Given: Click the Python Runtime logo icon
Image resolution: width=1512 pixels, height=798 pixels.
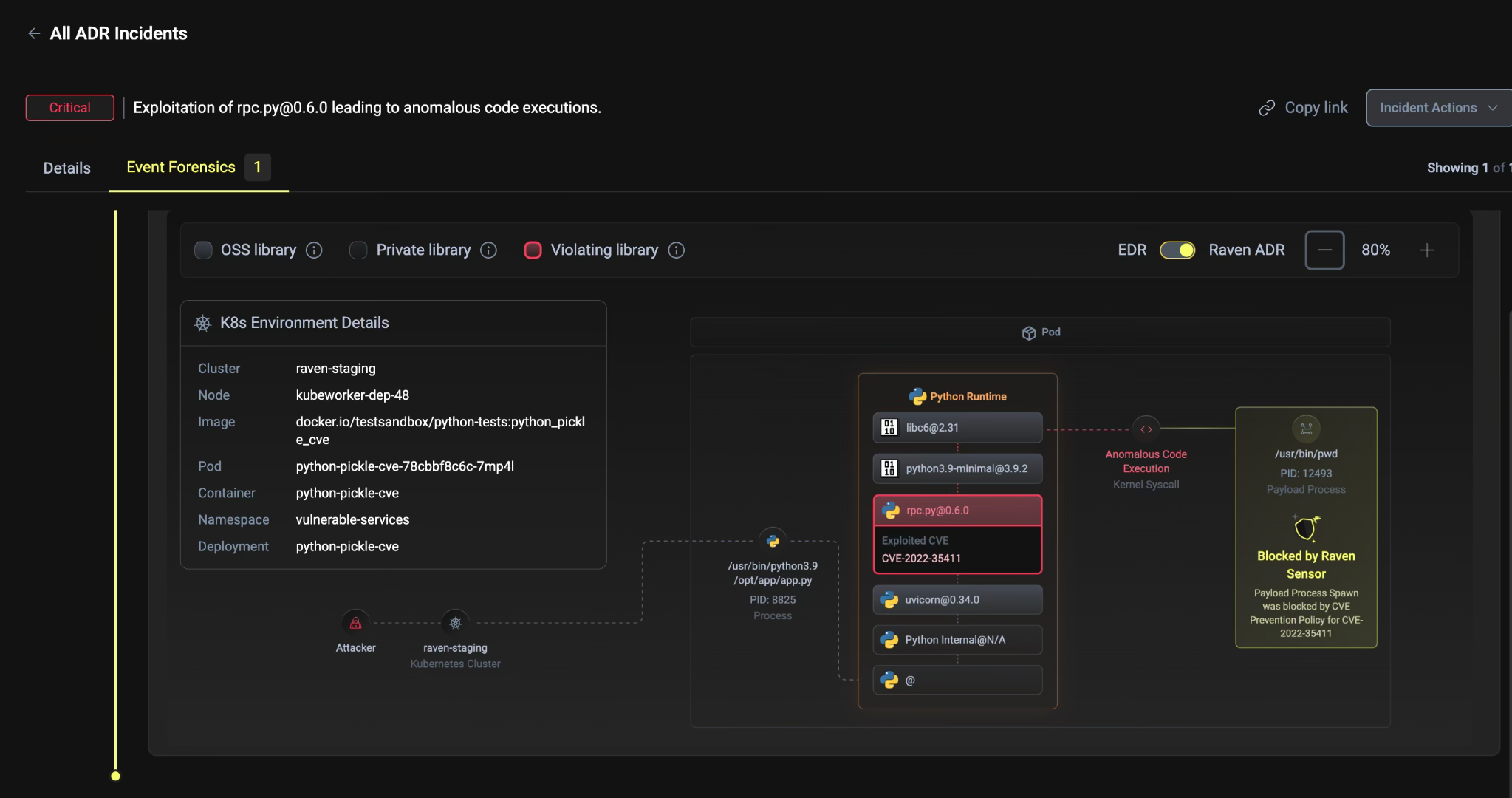Looking at the screenshot, I should (x=917, y=397).
